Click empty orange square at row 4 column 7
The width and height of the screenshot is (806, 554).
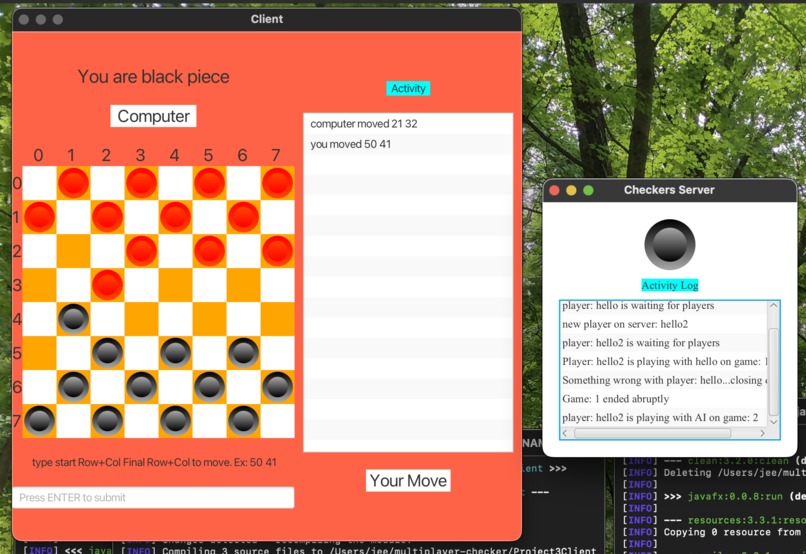(x=278, y=319)
